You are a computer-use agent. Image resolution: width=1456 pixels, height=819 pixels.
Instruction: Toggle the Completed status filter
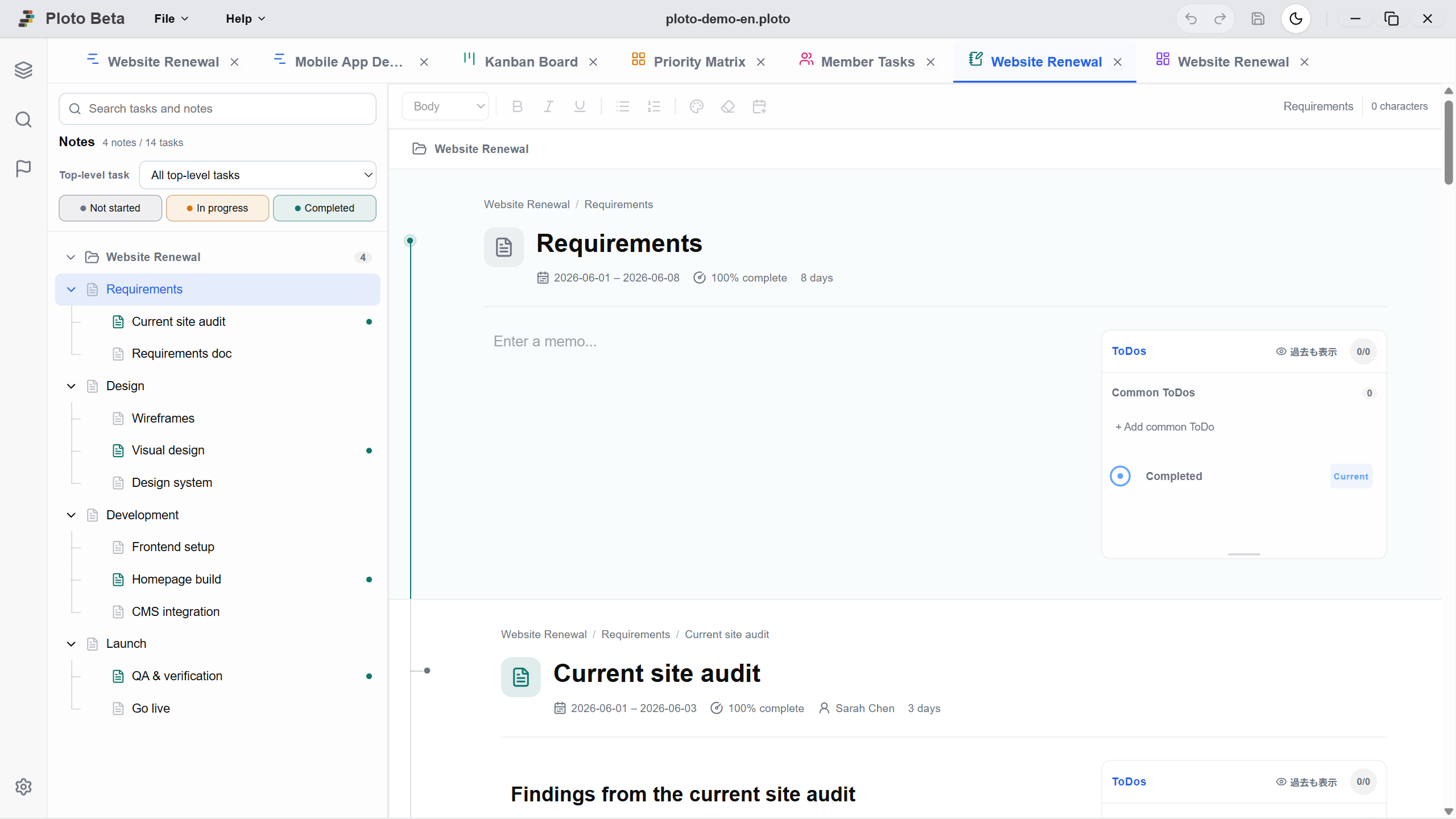click(x=324, y=208)
